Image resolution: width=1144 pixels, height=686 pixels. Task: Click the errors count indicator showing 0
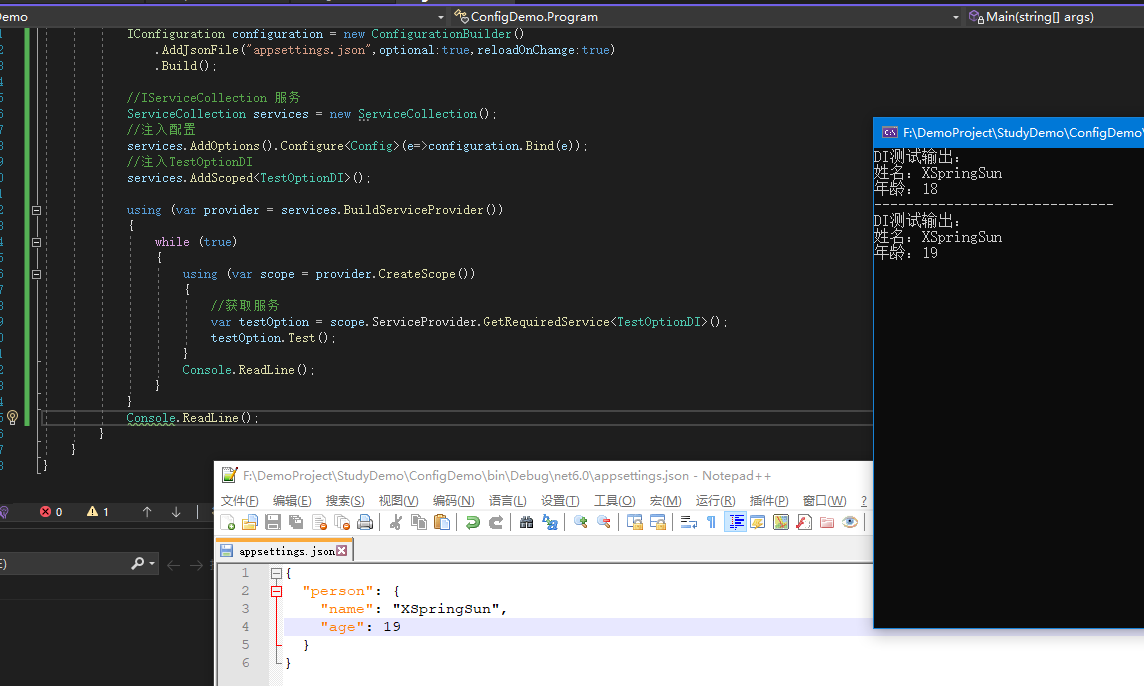51,512
